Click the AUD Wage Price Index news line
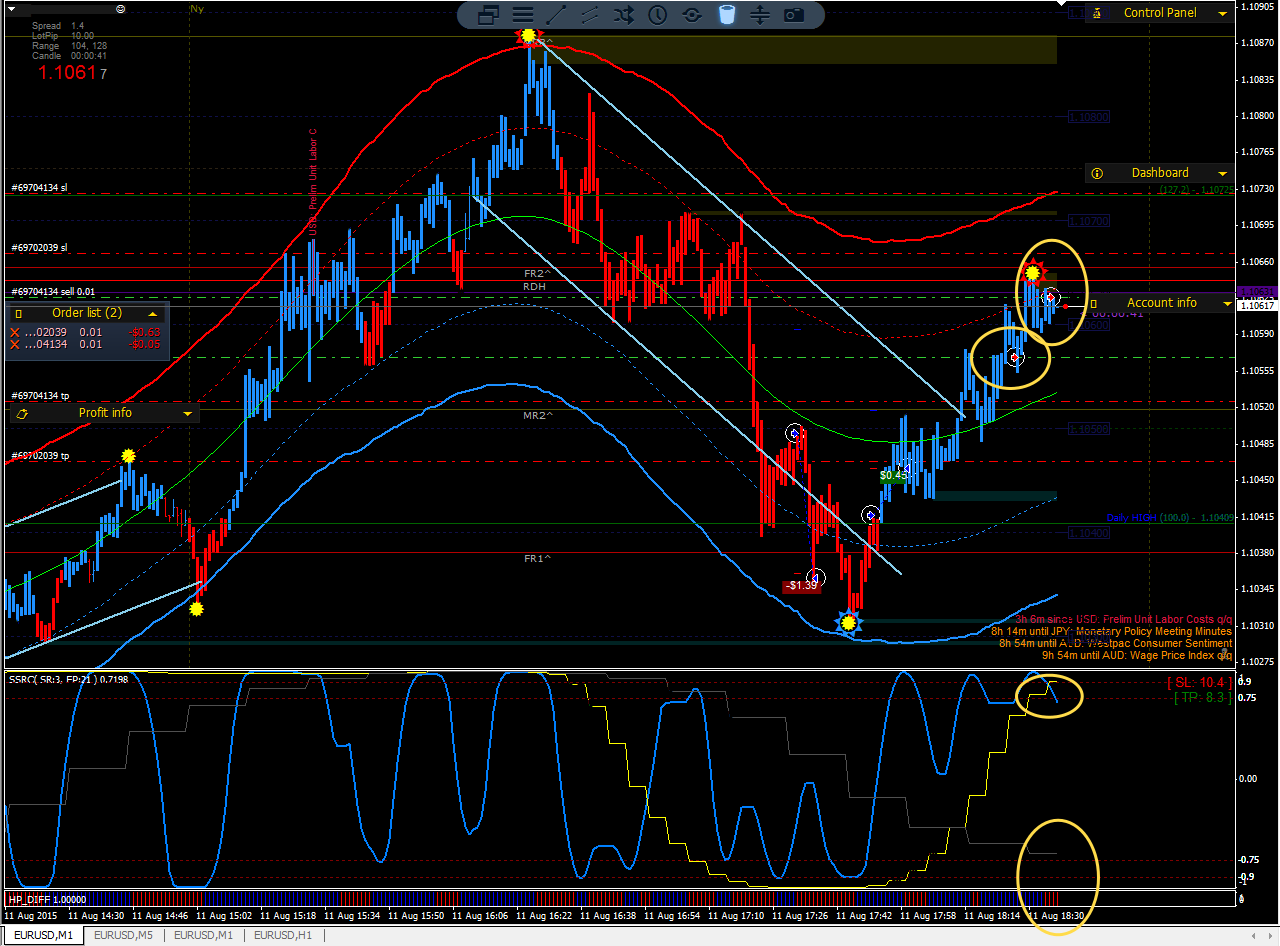1280x946 pixels. pyautogui.click(x=1137, y=655)
